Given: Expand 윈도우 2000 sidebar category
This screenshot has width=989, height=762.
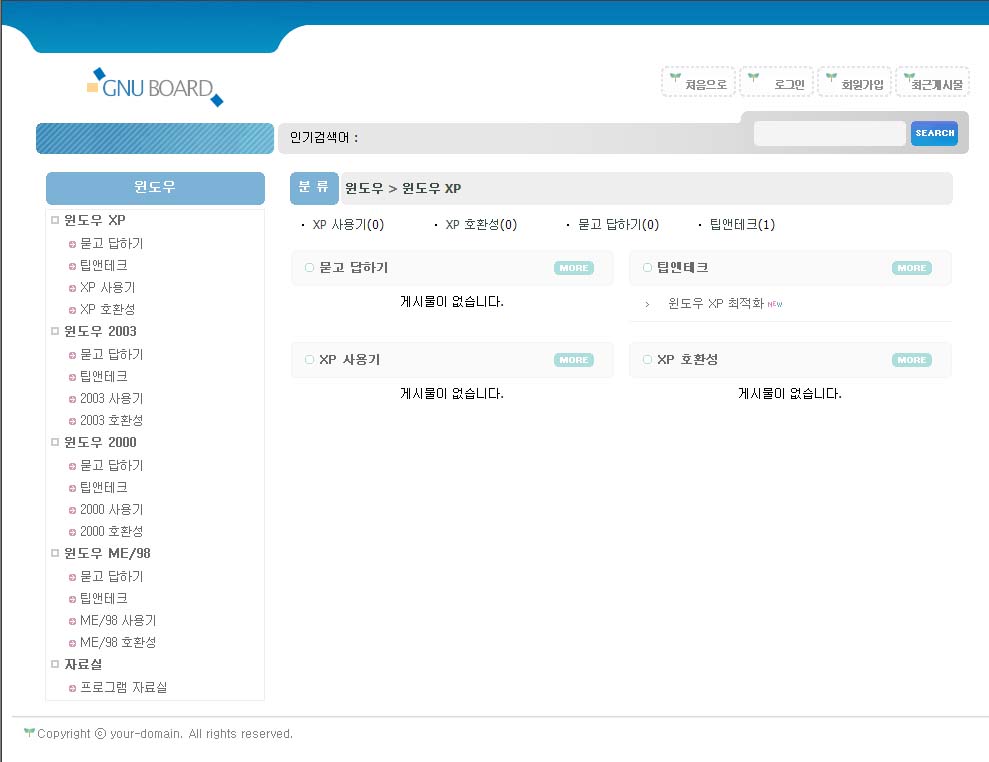Looking at the screenshot, I should (x=100, y=442).
